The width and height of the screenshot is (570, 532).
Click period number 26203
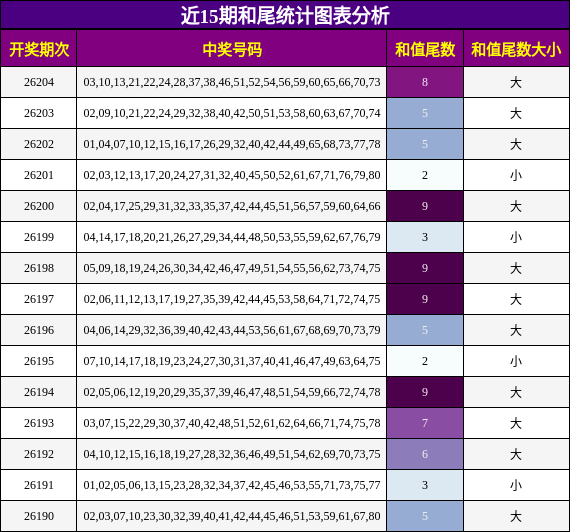point(39,113)
